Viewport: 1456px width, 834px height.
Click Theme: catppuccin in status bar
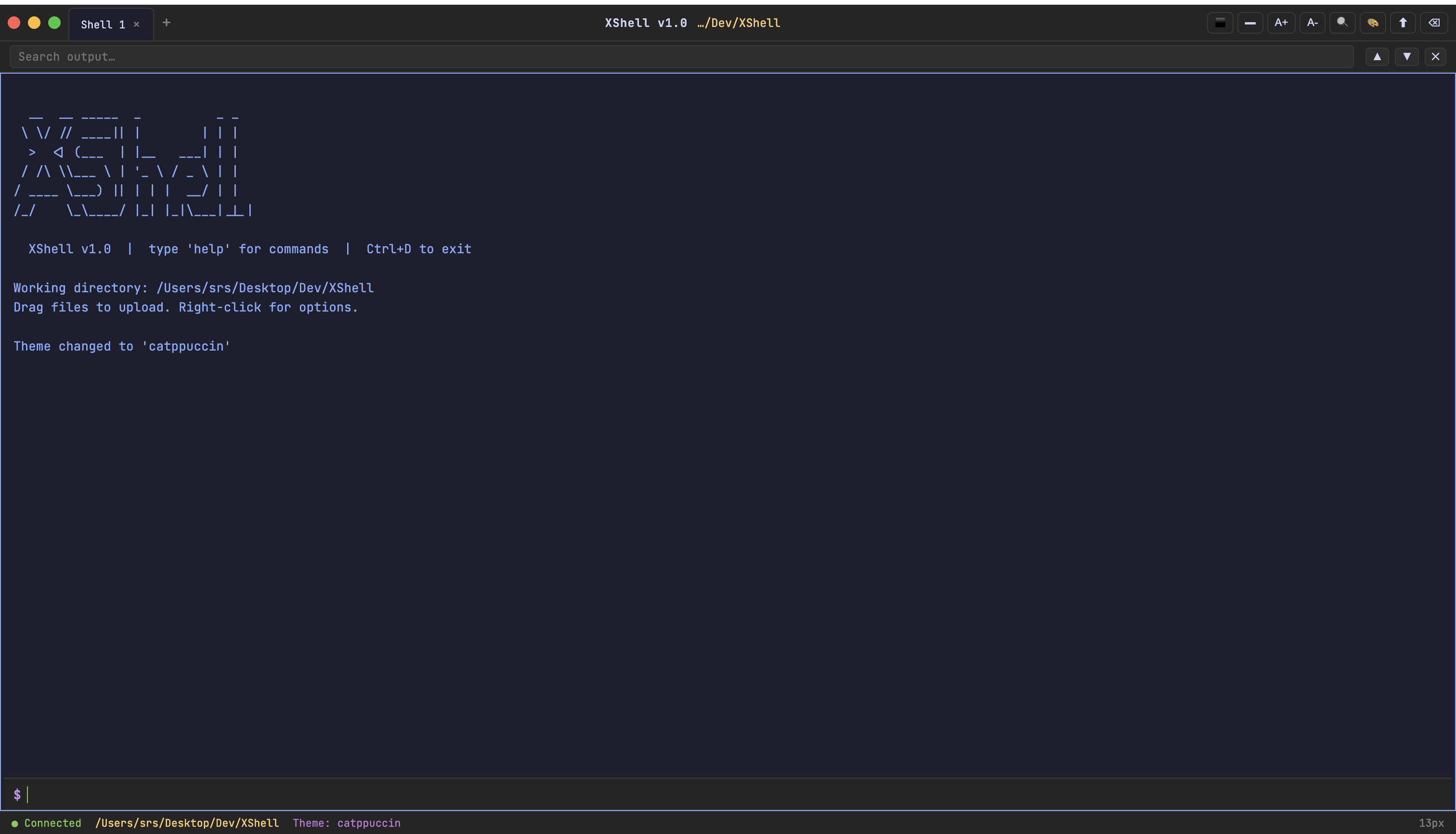(347, 823)
